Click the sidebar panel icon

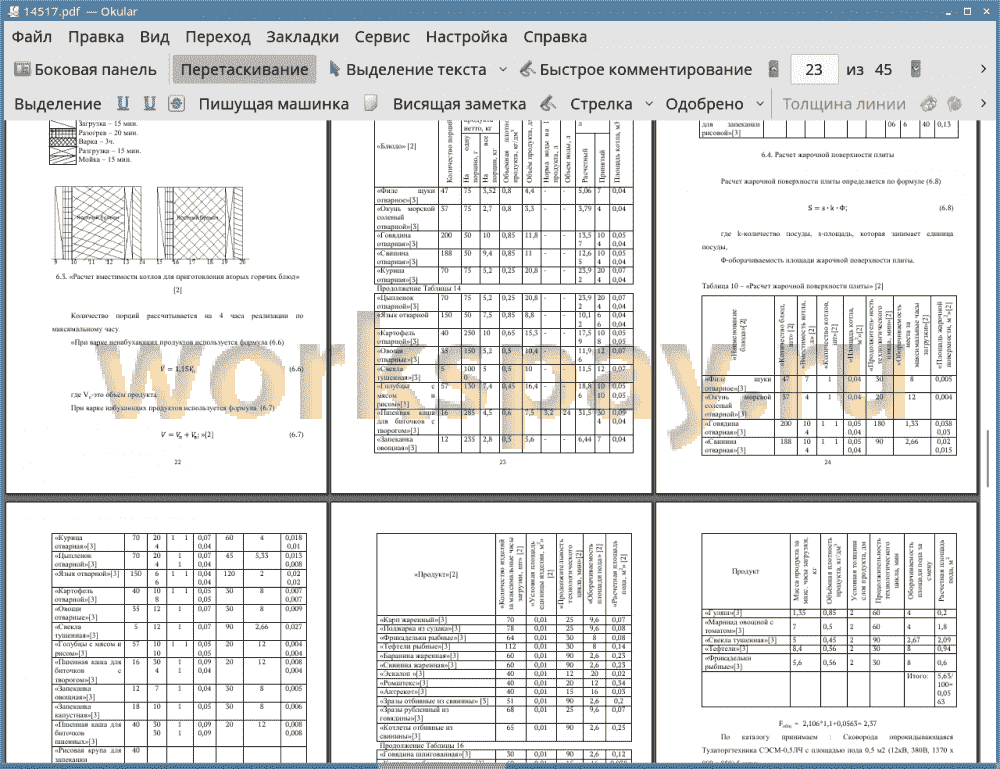(x=22, y=70)
